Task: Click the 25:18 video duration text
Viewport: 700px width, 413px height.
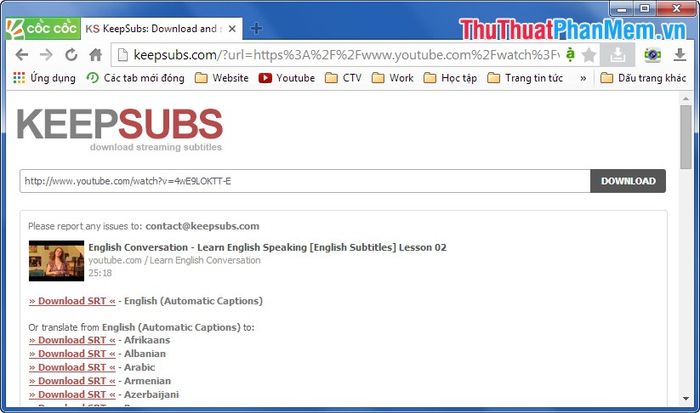Action: pos(100,273)
